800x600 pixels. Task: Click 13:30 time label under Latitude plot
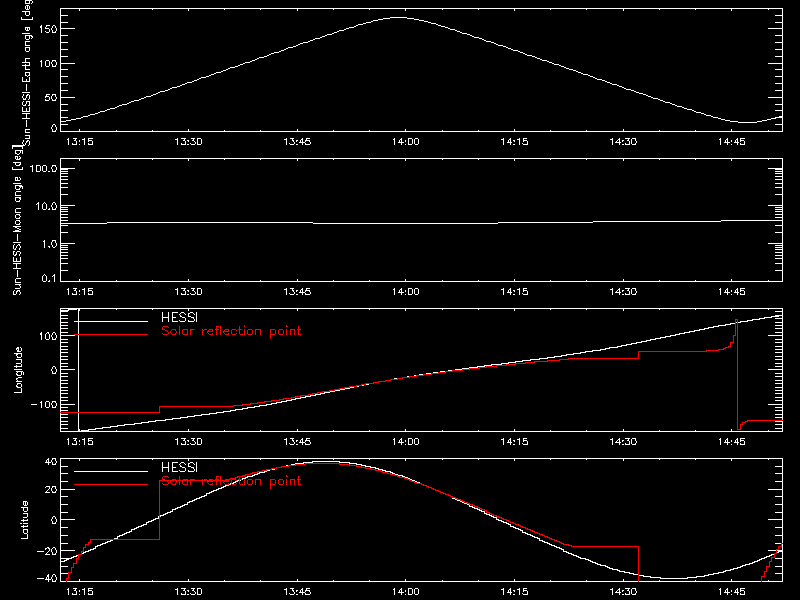pyautogui.click(x=188, y=591)
